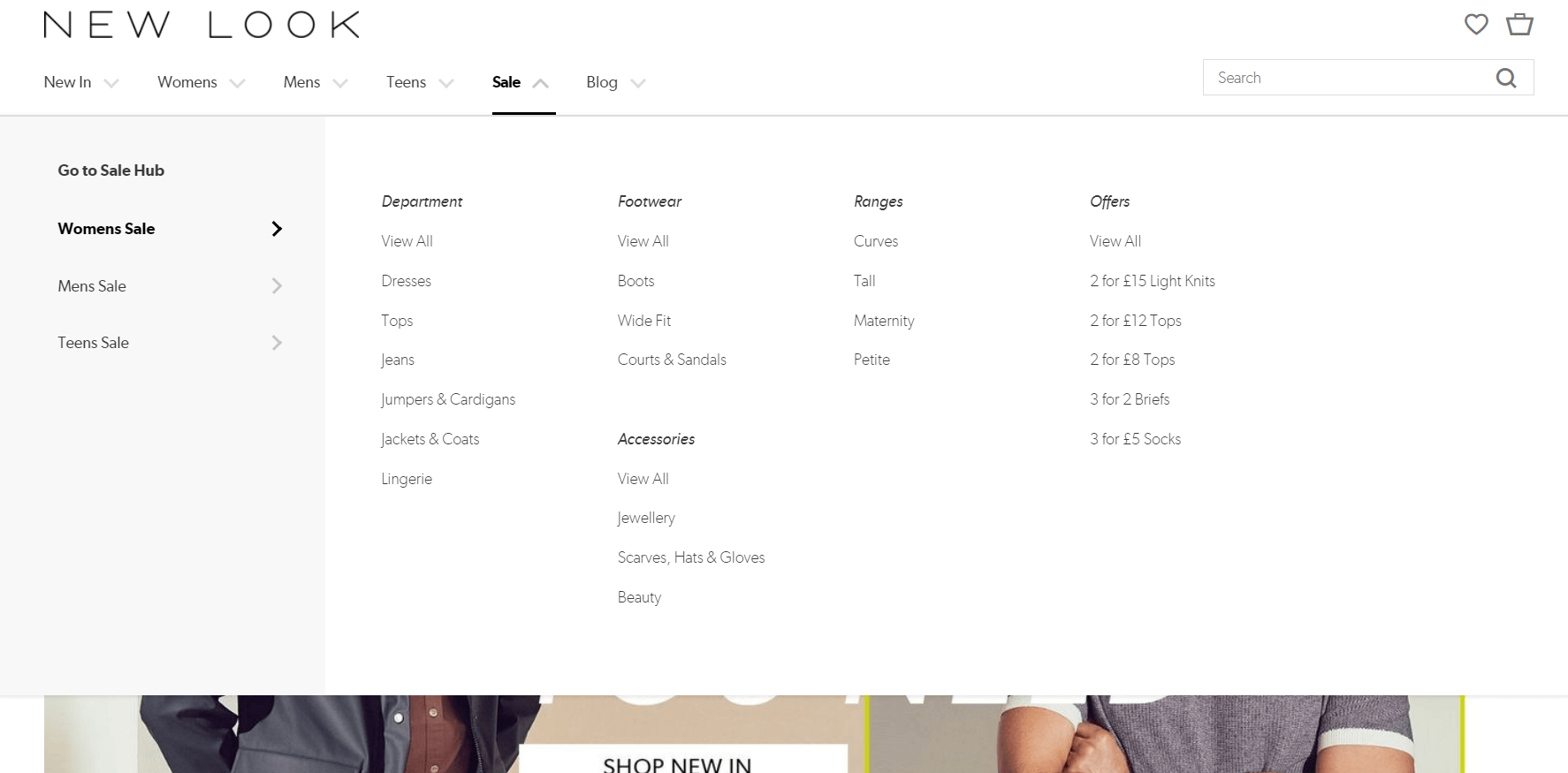Image resolution: width=1568 pixels, height=773 pixels.
Task: Open 2 for £15 Light Knits offer
Action: point(1153,281)
